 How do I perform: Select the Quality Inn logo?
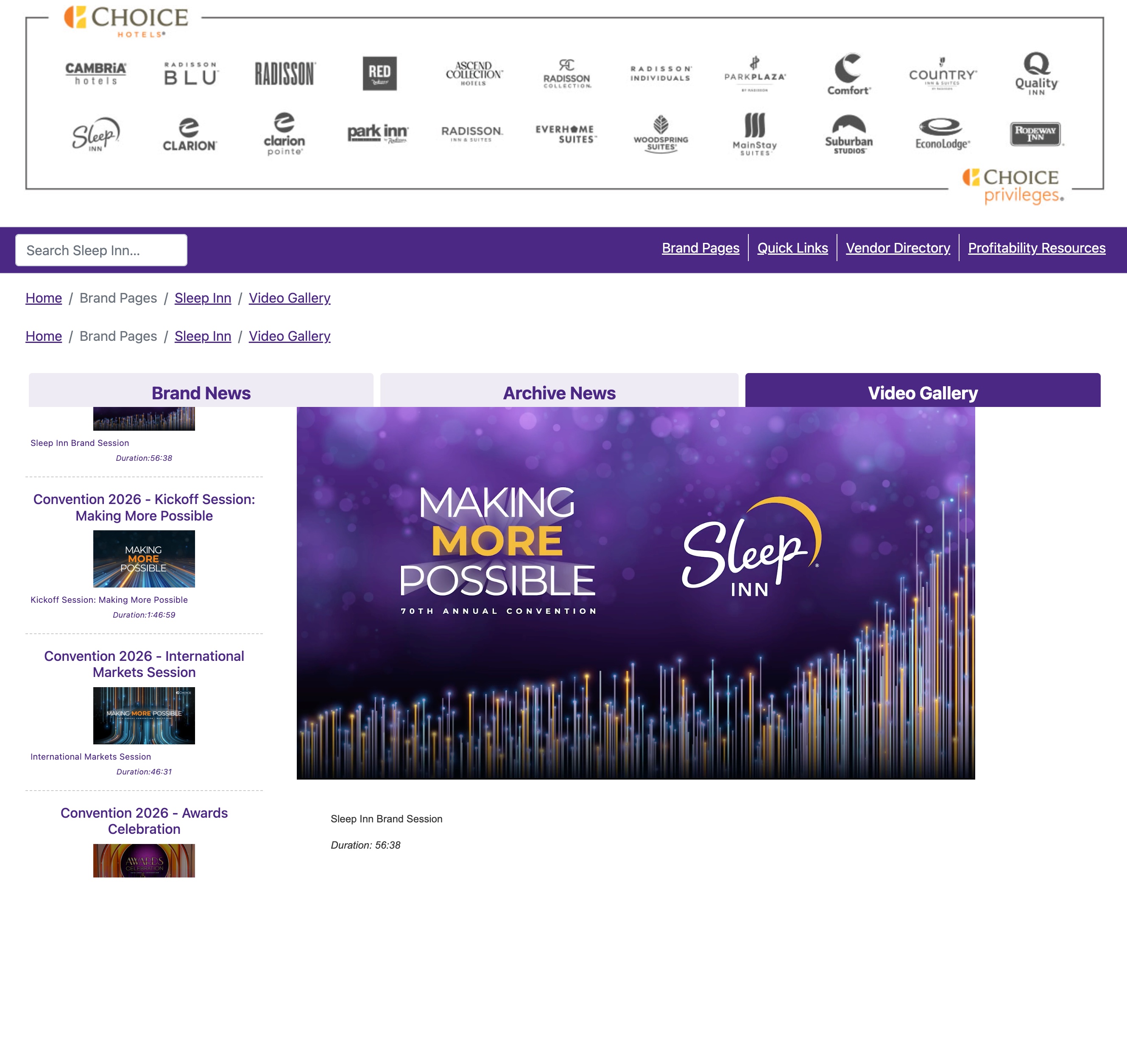[x=1036, y=74]
